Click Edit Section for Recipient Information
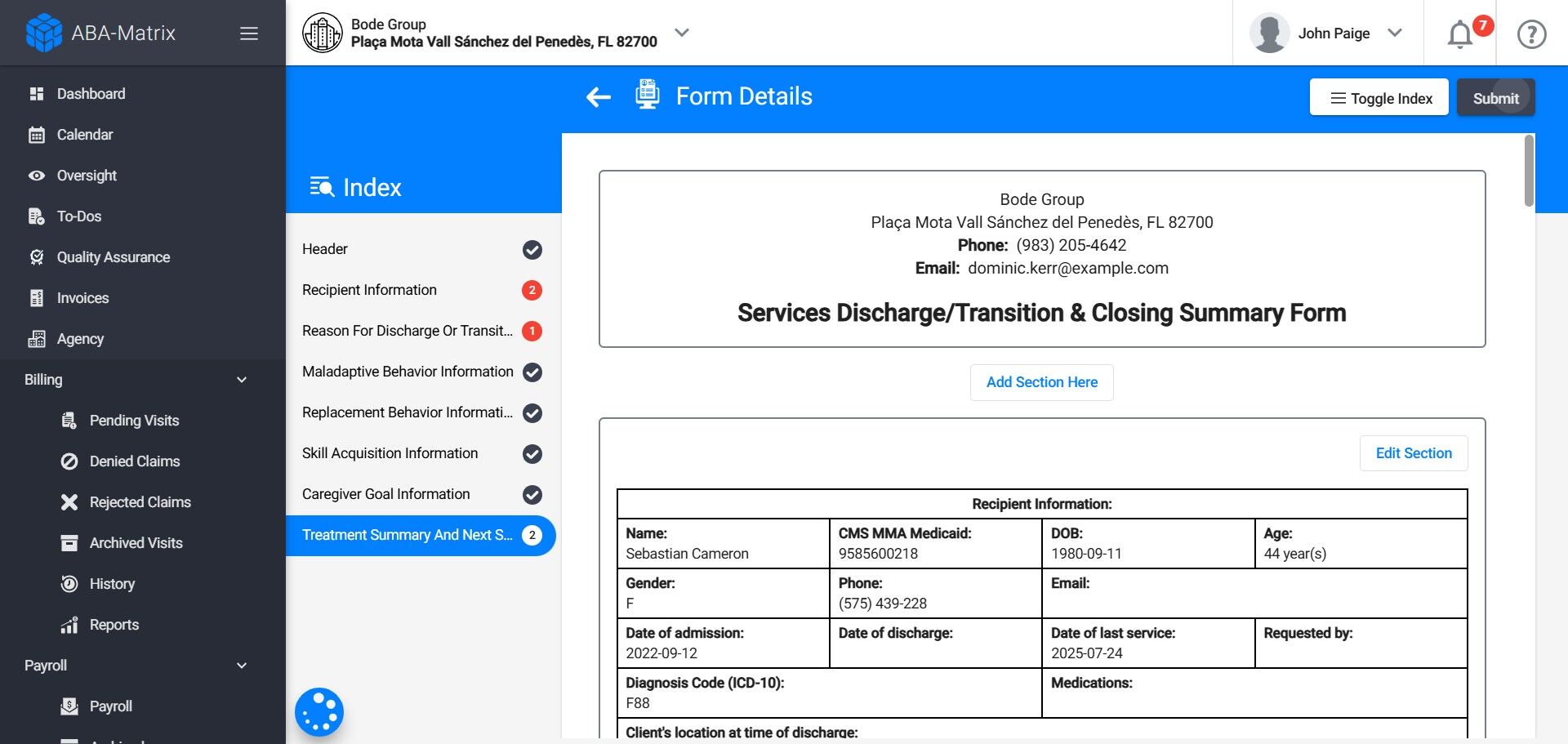 (1414, 453)
